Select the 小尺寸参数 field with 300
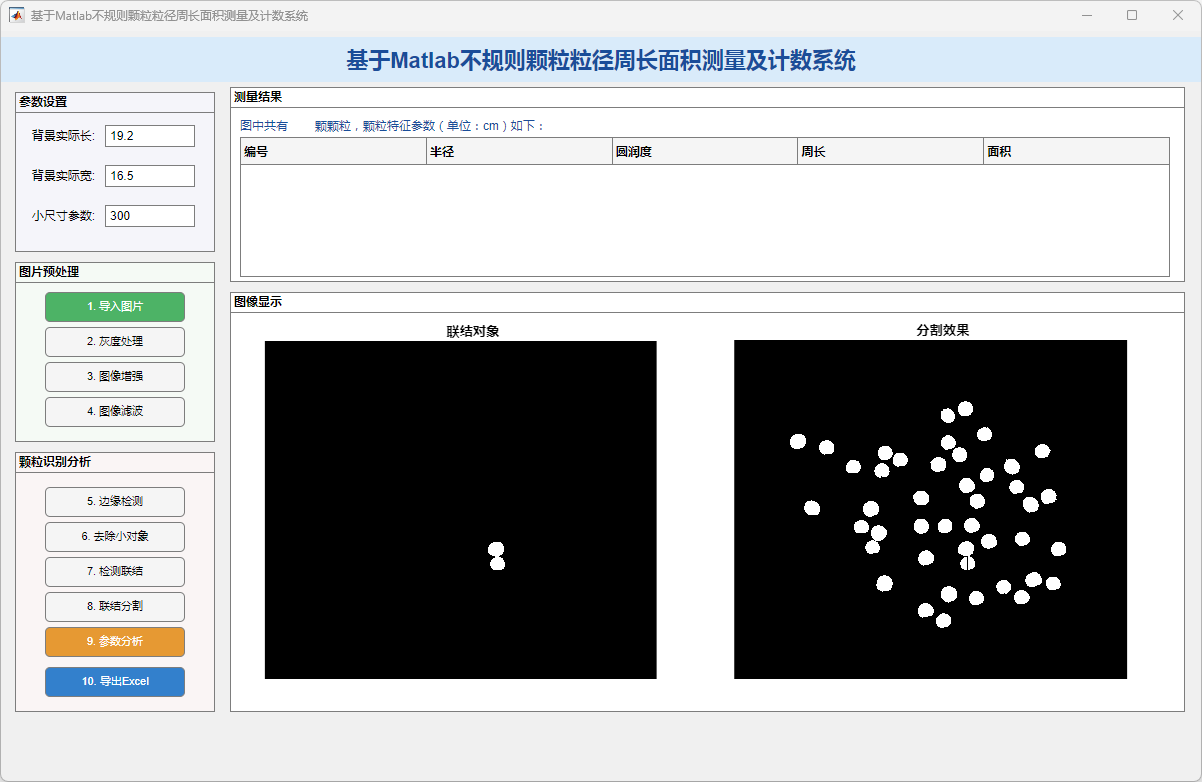This screenshot has width=1202, height=782. coord(149,216)
